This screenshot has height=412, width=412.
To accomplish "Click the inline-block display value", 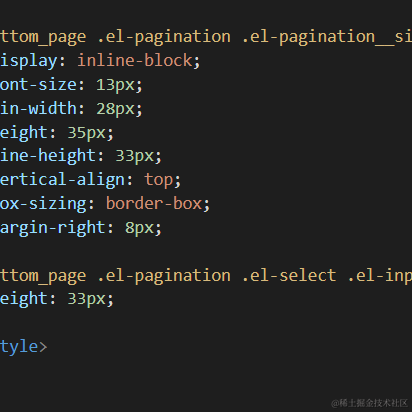I will tap(135, 61).
